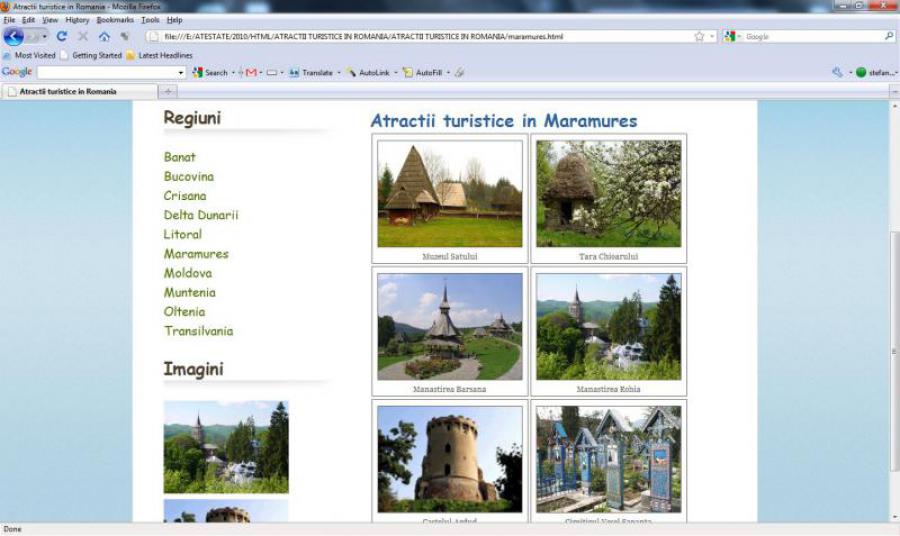Screen dimensions: 900x536
Task: Expand the AutoFill dropdown arrow
Action: (x=448, y=72)
